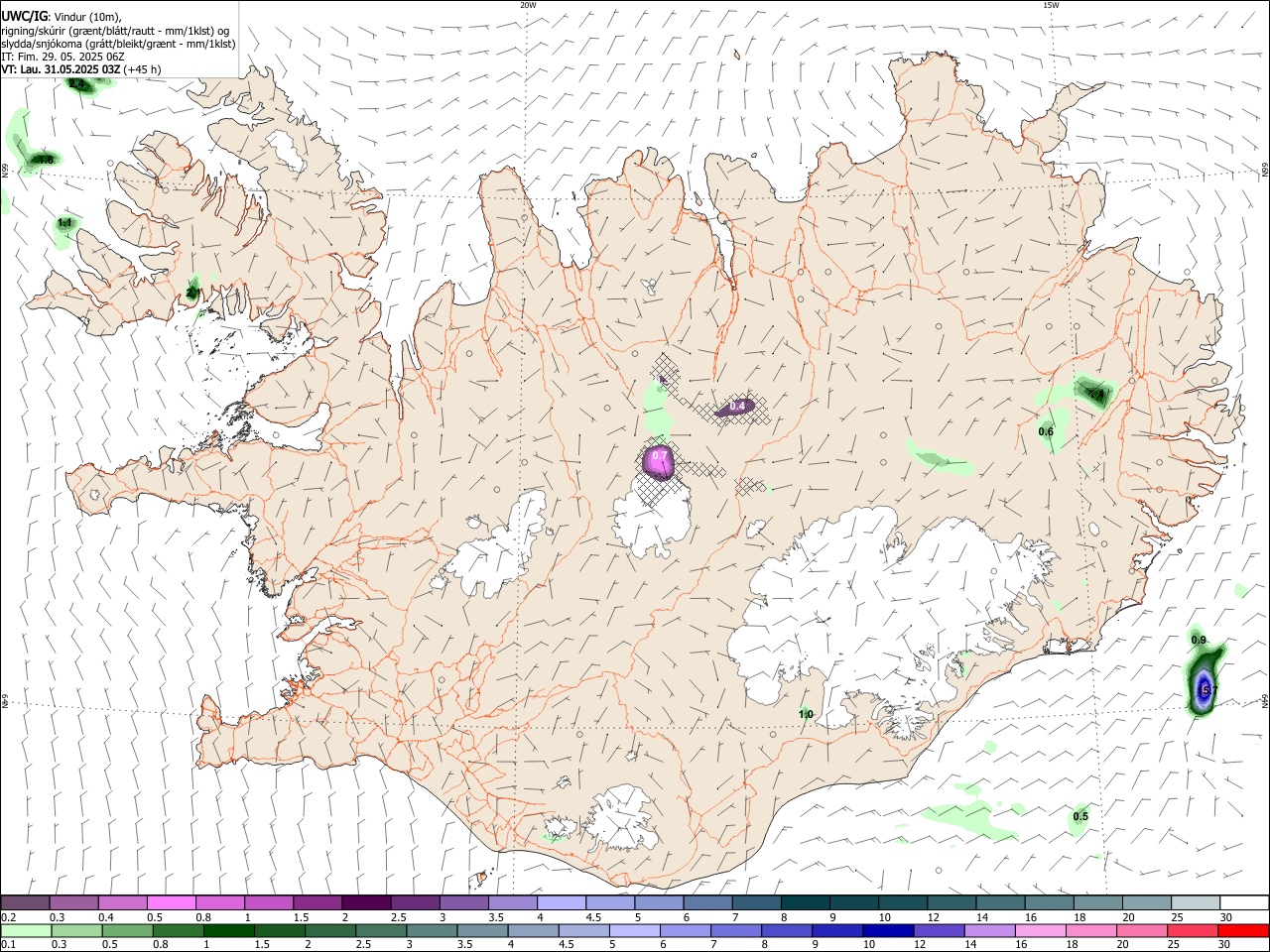This screenshot has height=952, width=1270.
Task: Click the 1.0 precipitation value near the southern glacier
Action: pos(806,714)
